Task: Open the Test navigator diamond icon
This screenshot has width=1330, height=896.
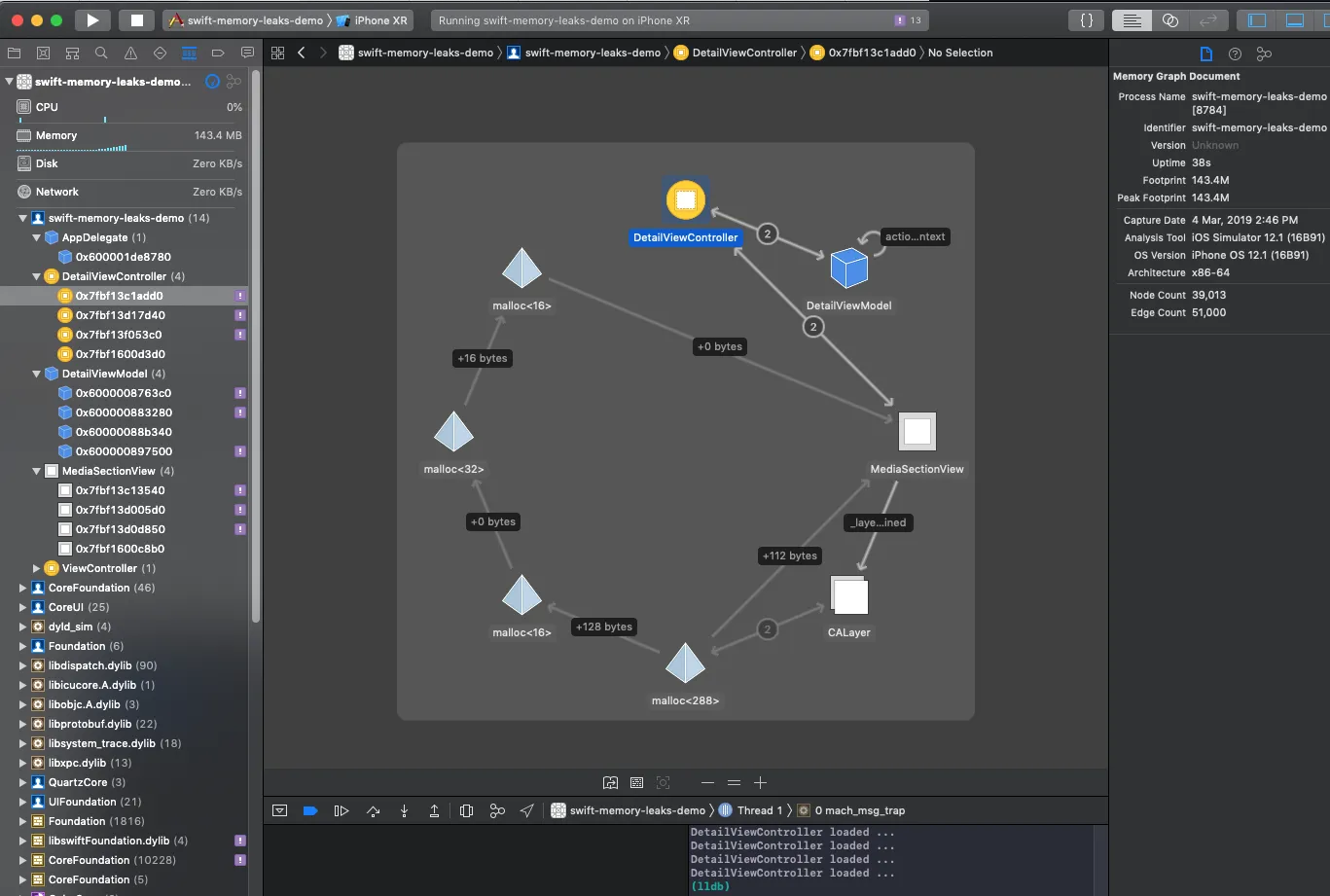Action: click(x=160, y=53)
